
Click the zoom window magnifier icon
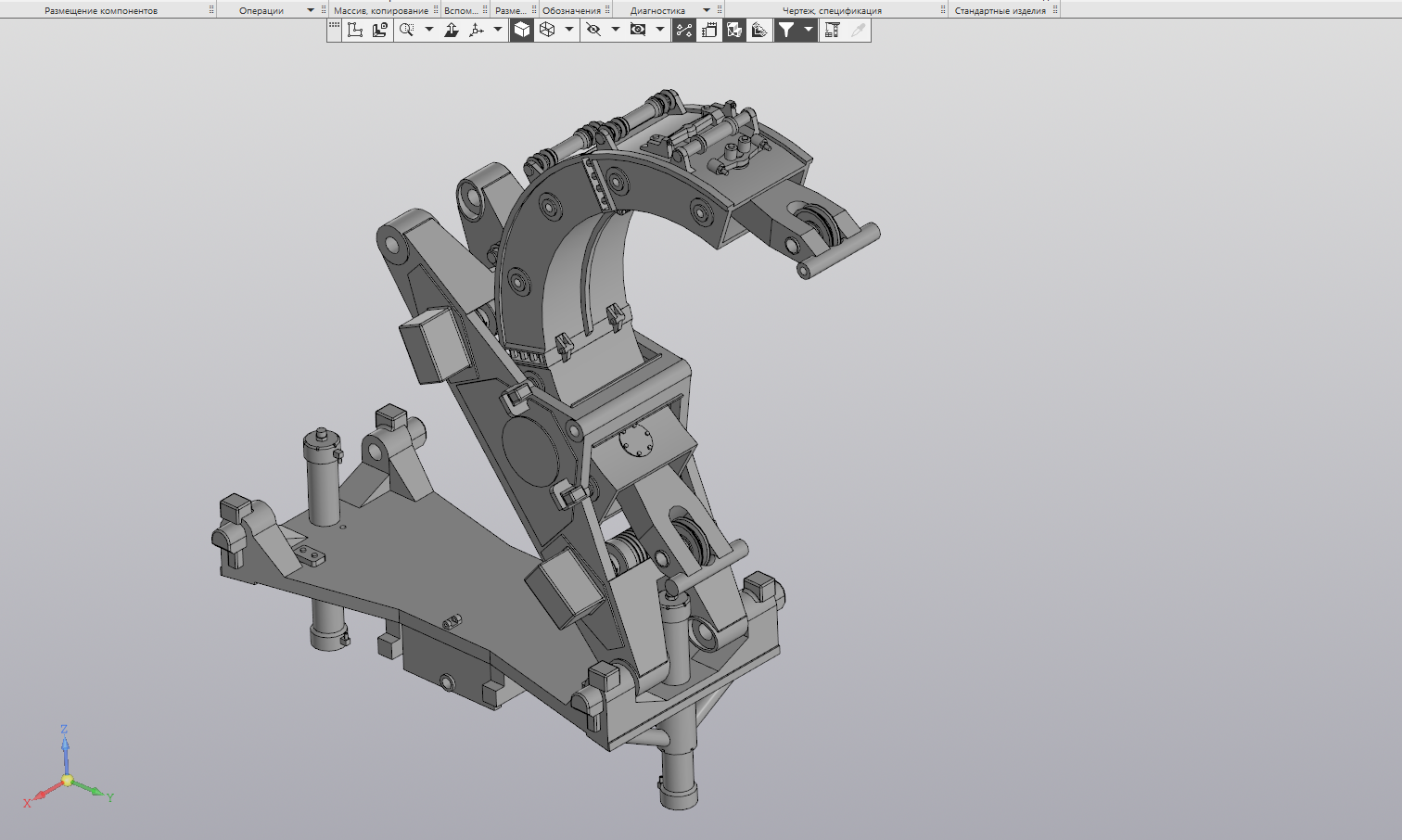pyautogui.click(x=406, y=30)
